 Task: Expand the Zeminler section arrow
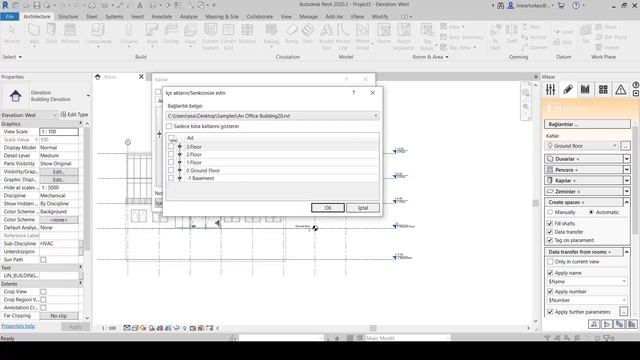pos(627,191)
